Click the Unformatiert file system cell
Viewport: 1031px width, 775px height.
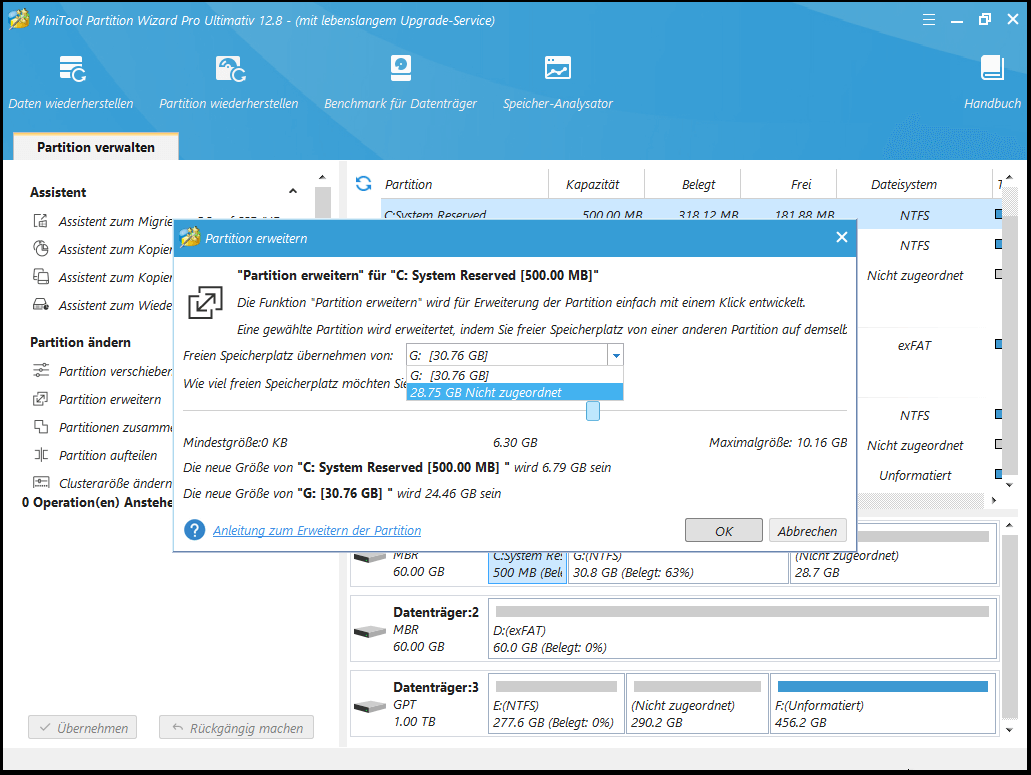tap(915, 475)
